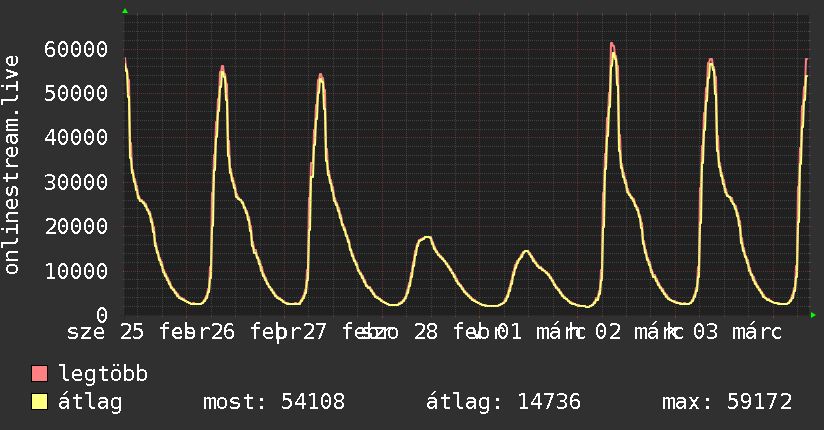
Task: Click the 'sze 25 febr' date label
Action: tap(139, 332)
